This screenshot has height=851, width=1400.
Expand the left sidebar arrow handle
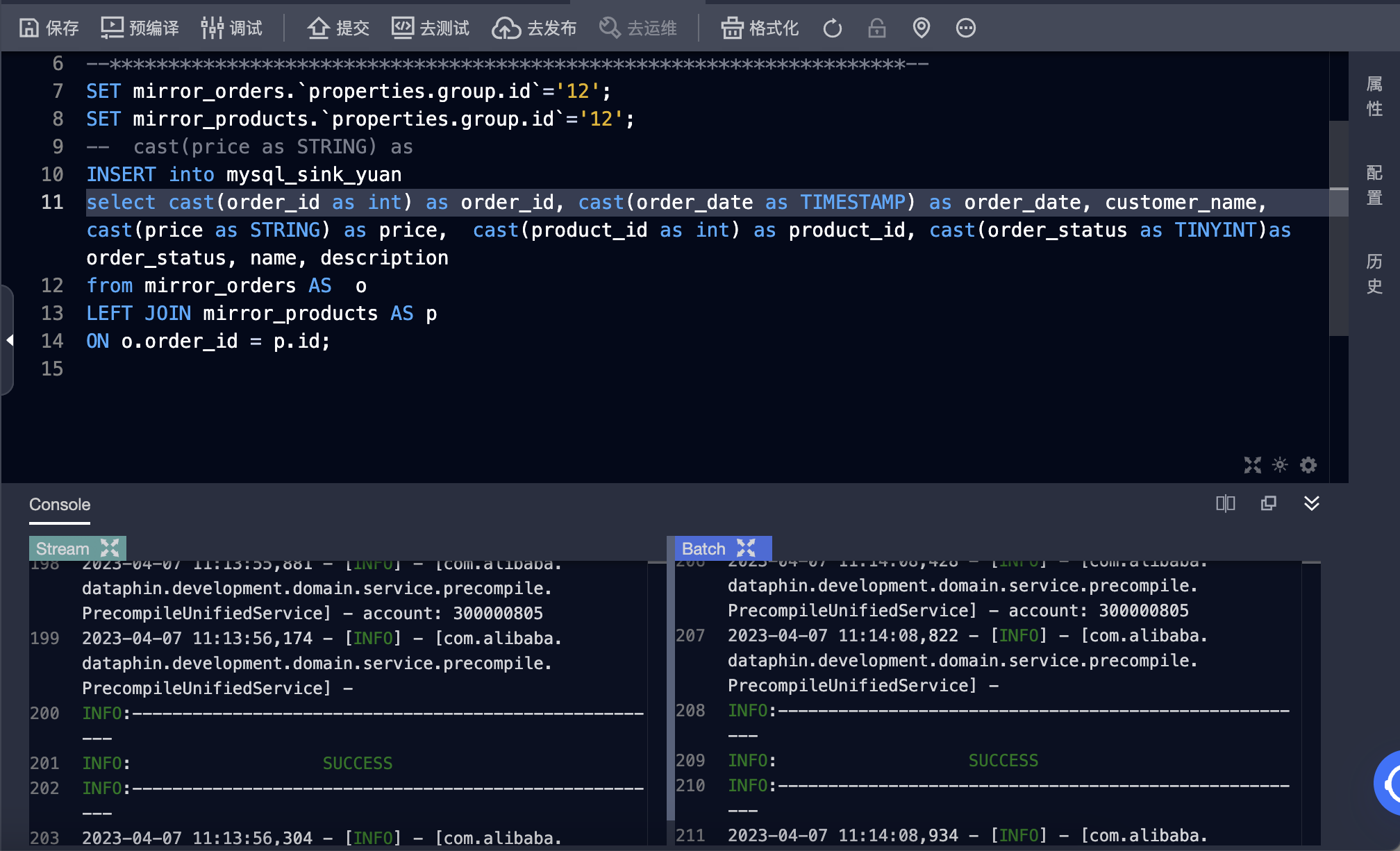click(x=8, y=340)
